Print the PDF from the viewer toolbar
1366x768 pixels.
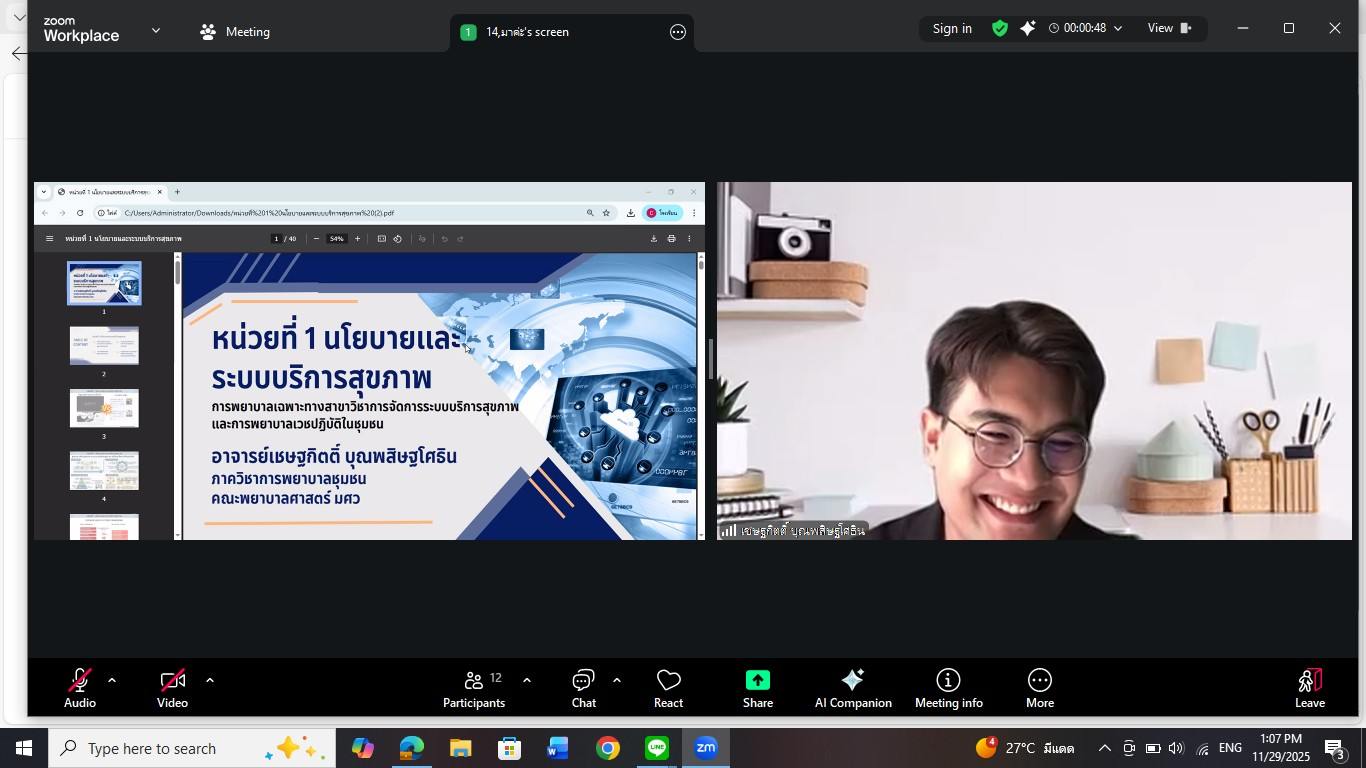(x=671, y=238)
